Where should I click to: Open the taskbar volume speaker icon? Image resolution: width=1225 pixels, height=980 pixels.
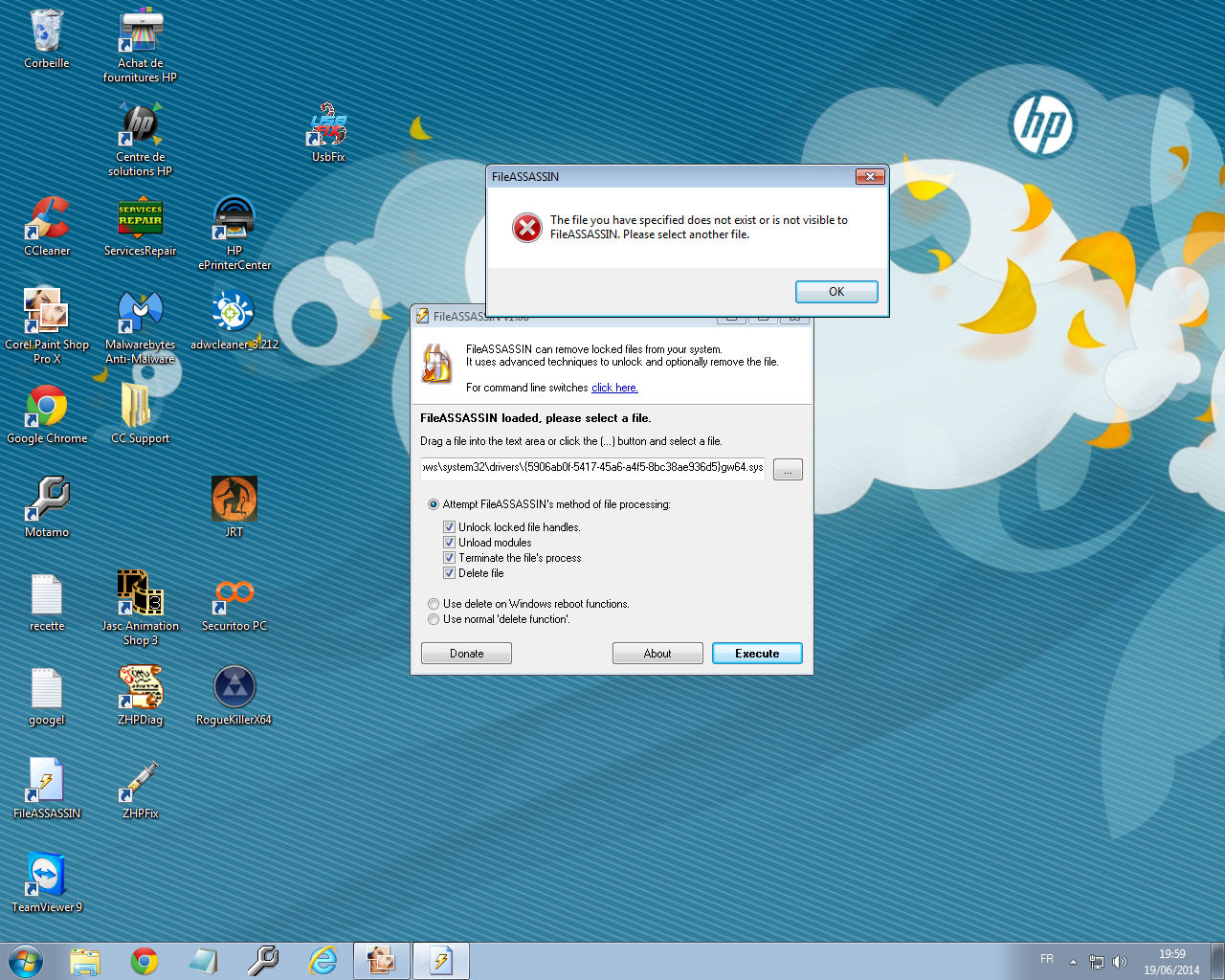click(x=1120, y=962)
